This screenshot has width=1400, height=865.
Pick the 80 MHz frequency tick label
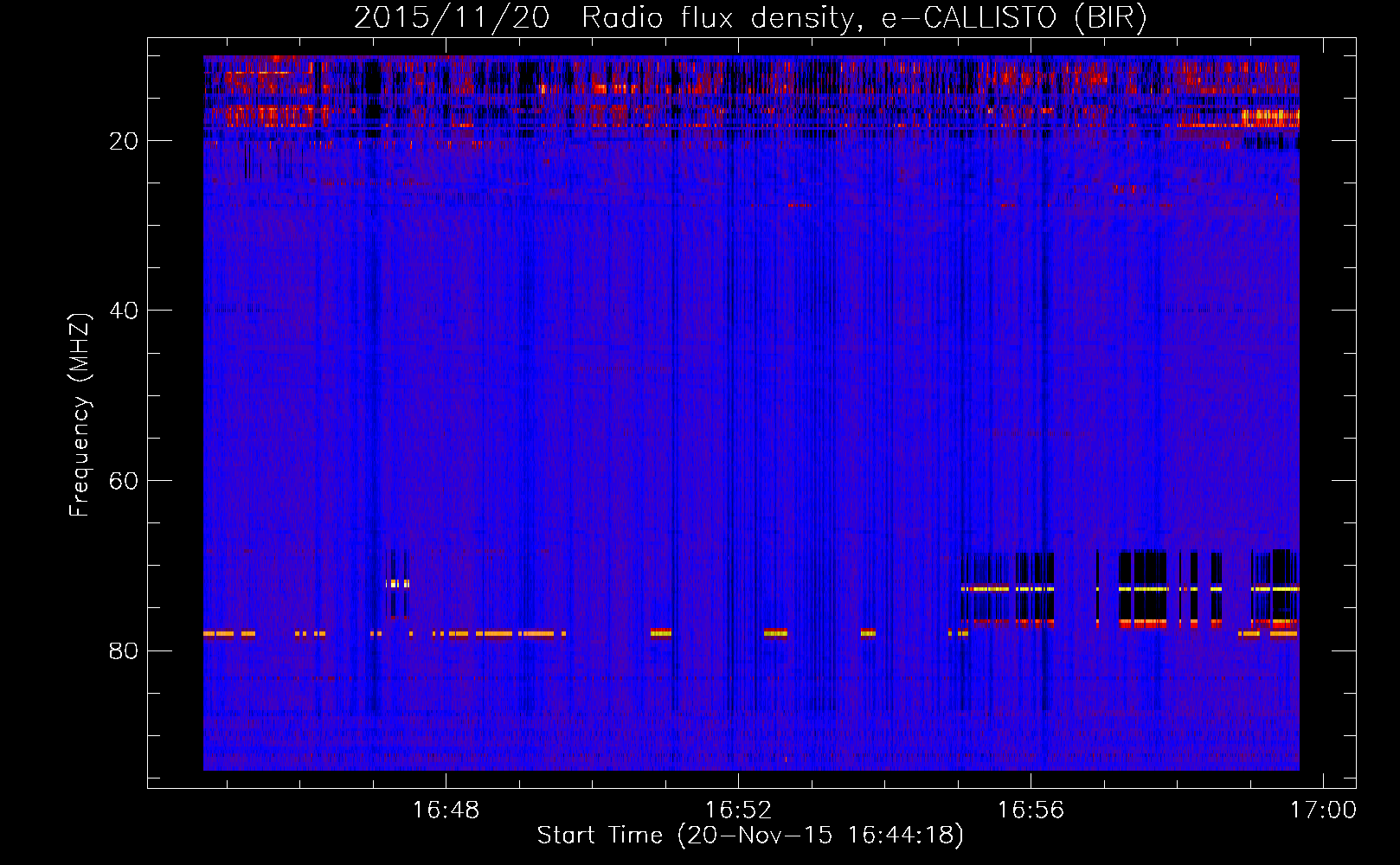[125, 650]
